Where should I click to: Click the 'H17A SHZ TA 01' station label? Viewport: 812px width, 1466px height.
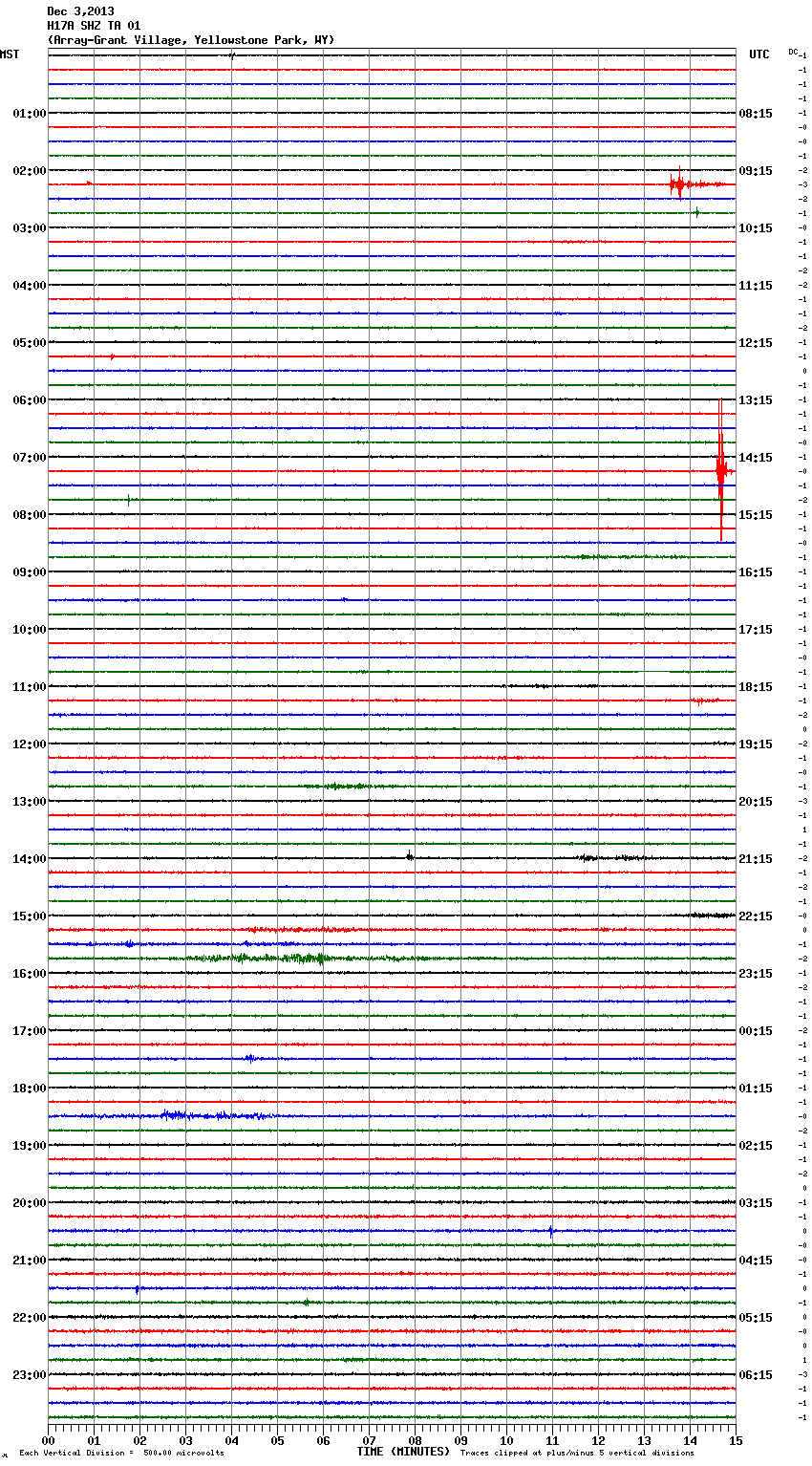tap(94, 26)
